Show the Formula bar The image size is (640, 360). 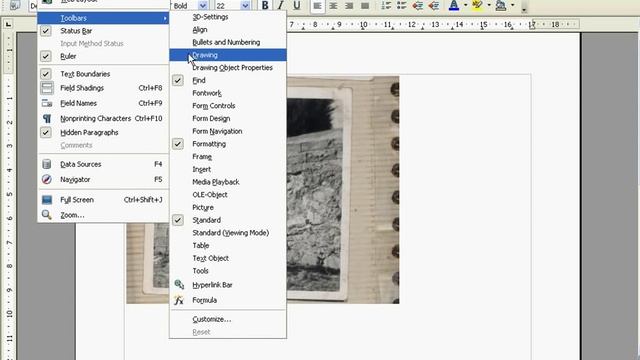tap(228, 300)
